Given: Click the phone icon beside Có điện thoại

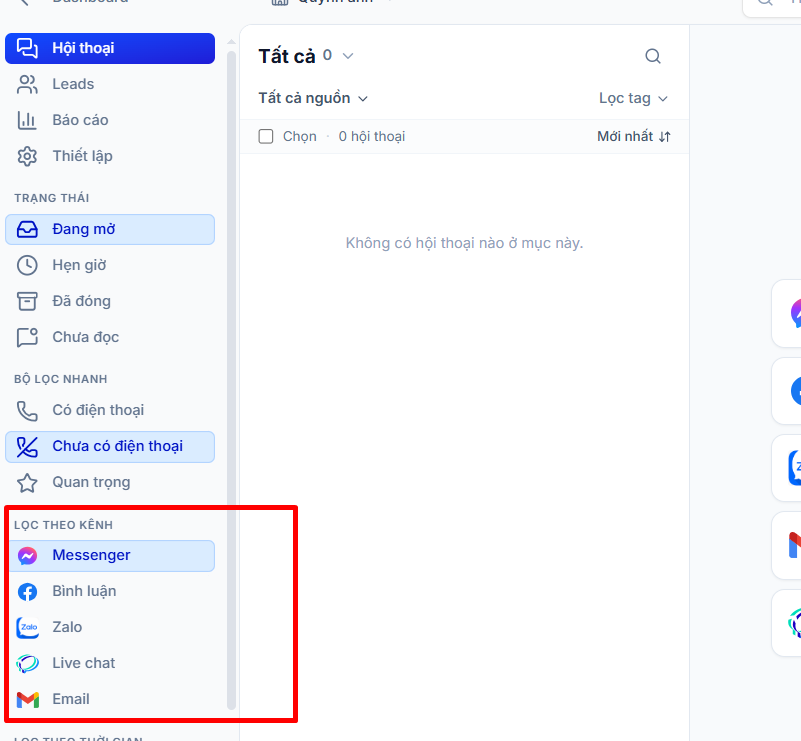Looking at the screenshot, I should 27,411.
